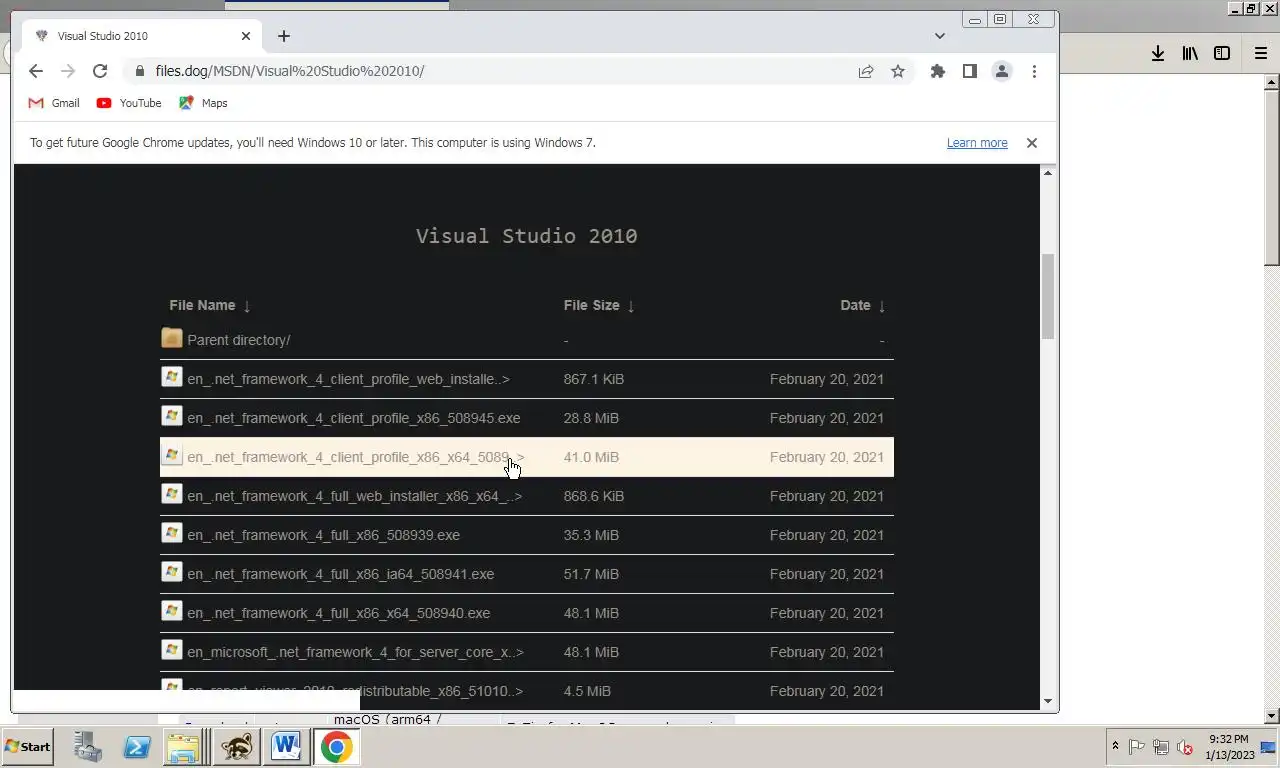Viewport: 1280px width, 768px height.
Task: Share this page via share icon
Action: coord(866,71)
